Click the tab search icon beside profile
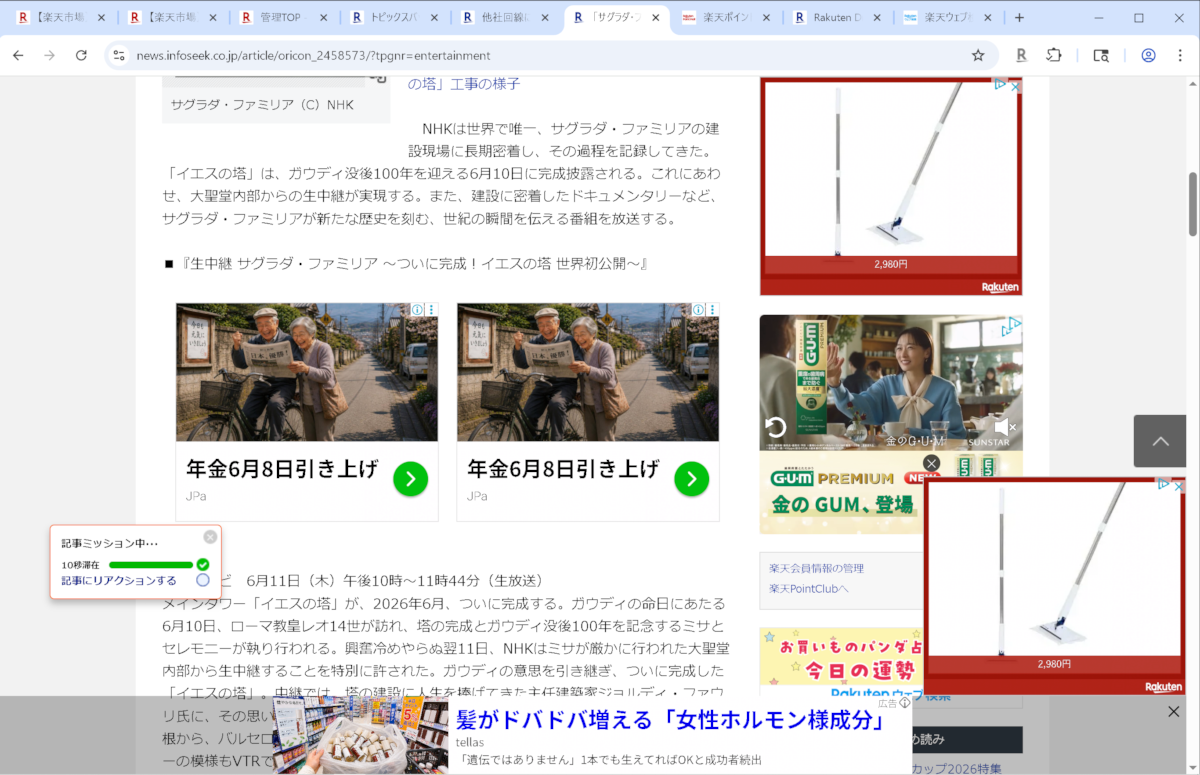 (1101, 55)
